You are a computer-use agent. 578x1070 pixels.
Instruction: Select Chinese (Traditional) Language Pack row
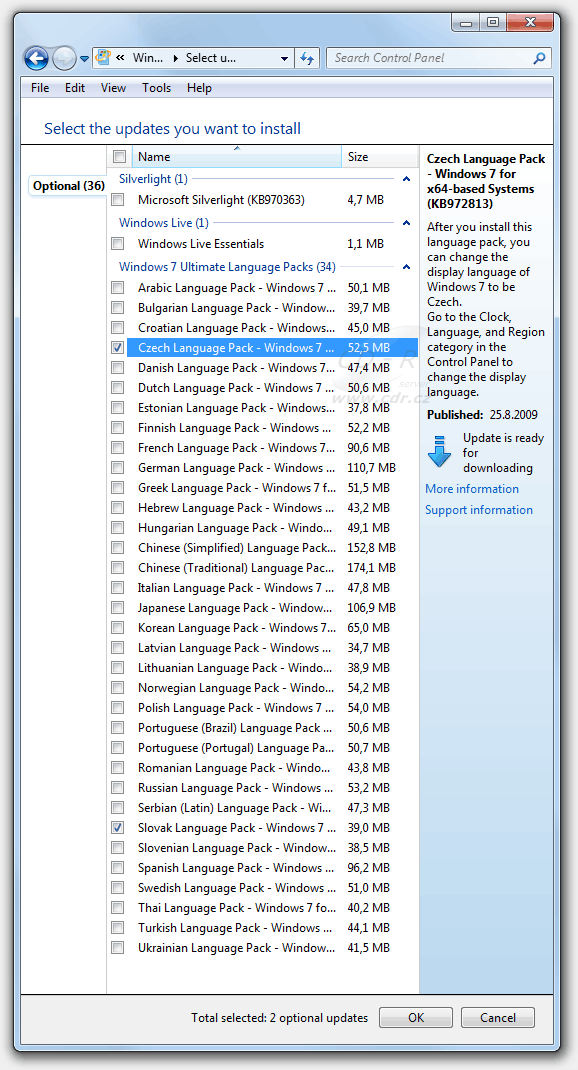[x=272, y=568]
